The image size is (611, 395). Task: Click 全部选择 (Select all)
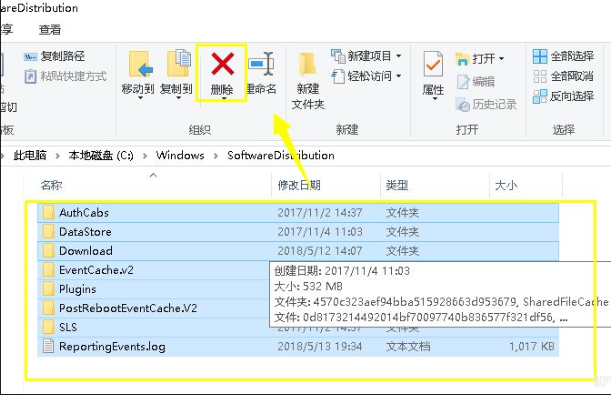click(563, 56)
